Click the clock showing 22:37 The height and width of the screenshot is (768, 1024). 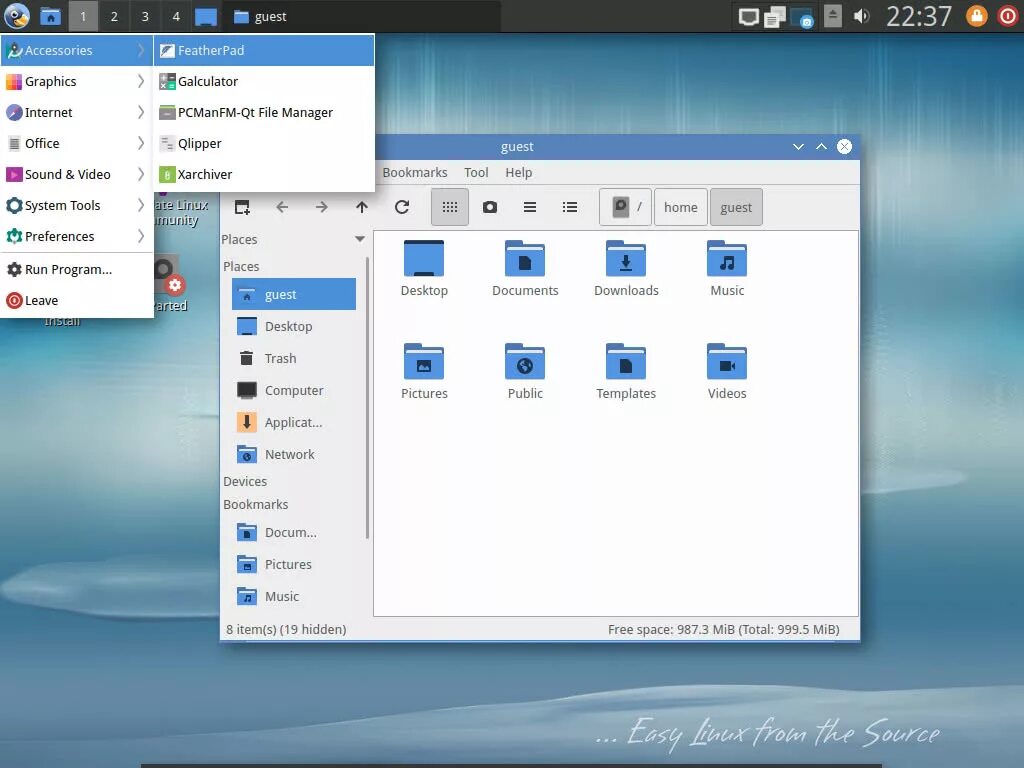(919, 16)
